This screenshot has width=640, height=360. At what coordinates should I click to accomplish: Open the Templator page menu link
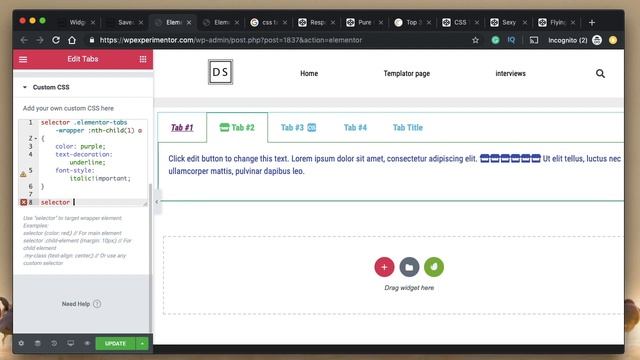[x=407, y=73]
